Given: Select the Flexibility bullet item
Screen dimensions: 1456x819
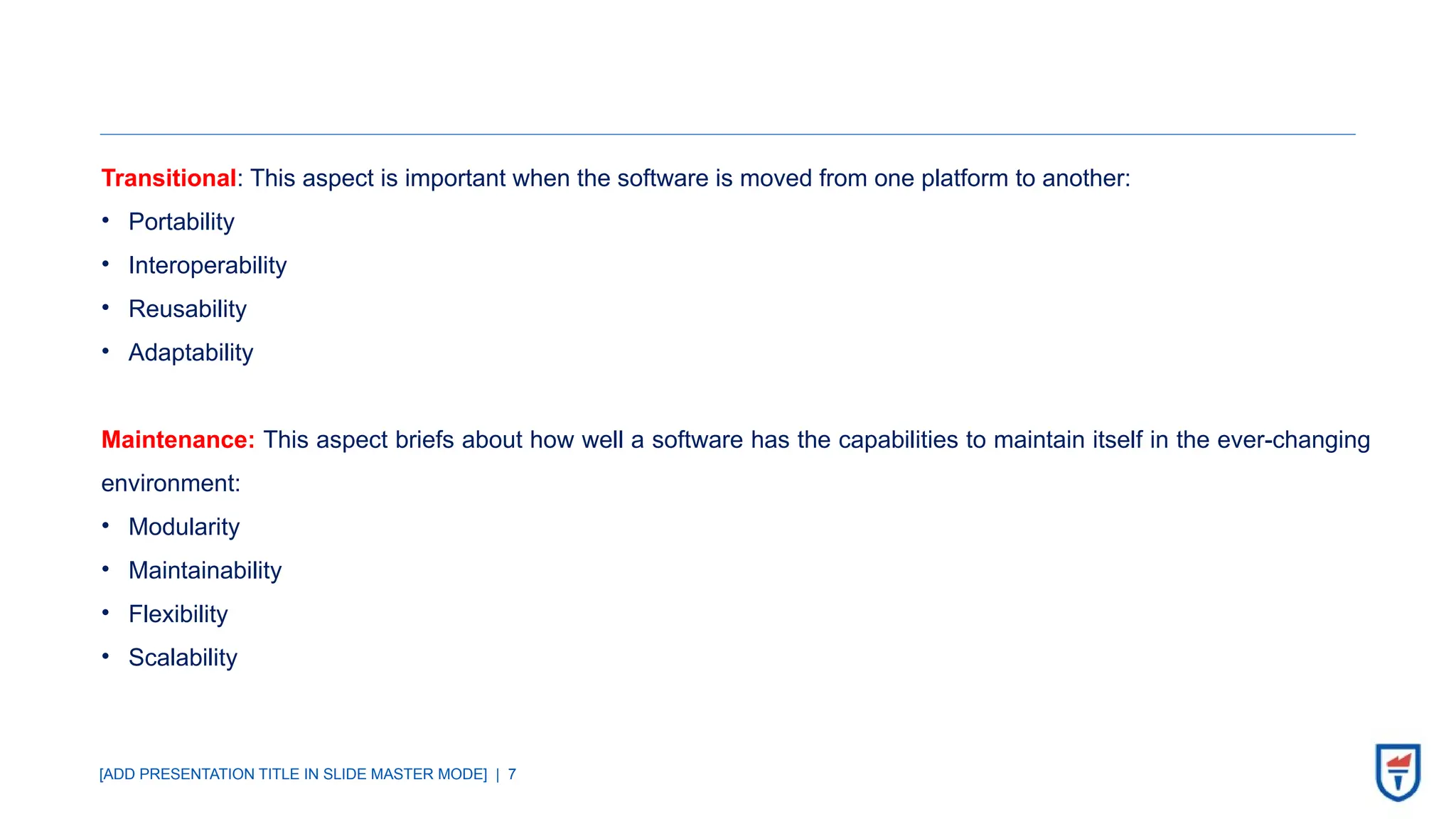Looking at the screenshot, I should pos(178,614).
